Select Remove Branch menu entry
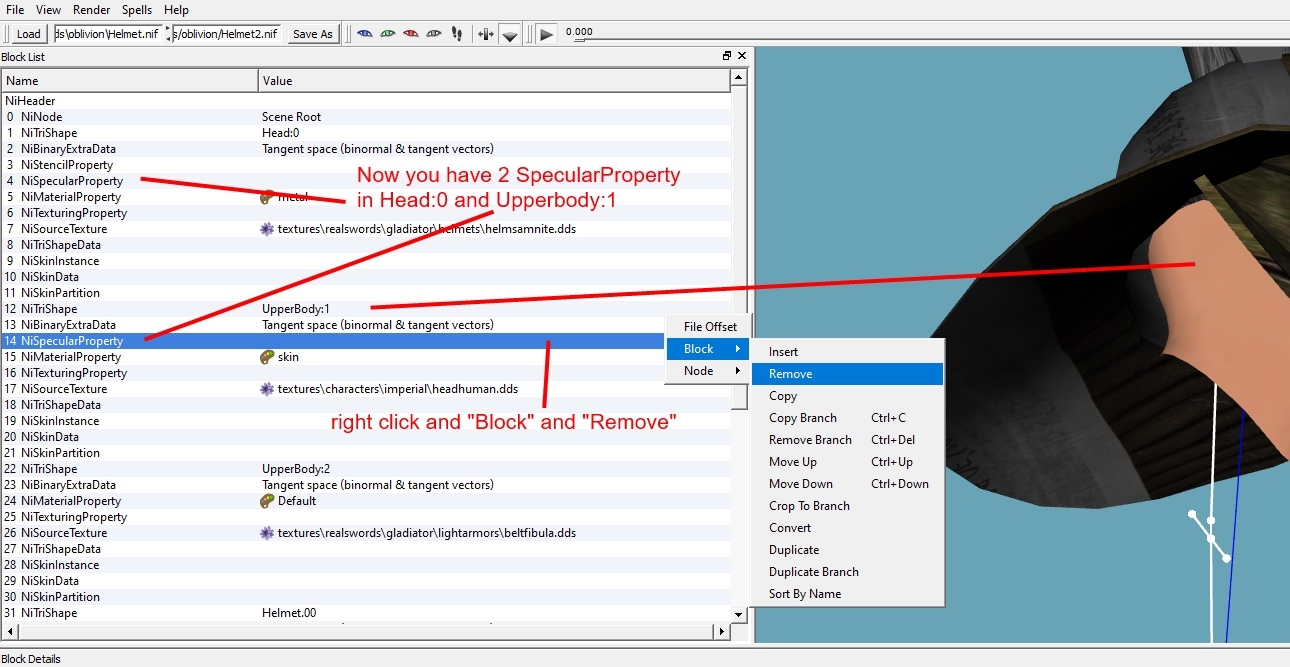Image resolution: width=1290 pixels, height=667 pixels. tap(847, 440)
